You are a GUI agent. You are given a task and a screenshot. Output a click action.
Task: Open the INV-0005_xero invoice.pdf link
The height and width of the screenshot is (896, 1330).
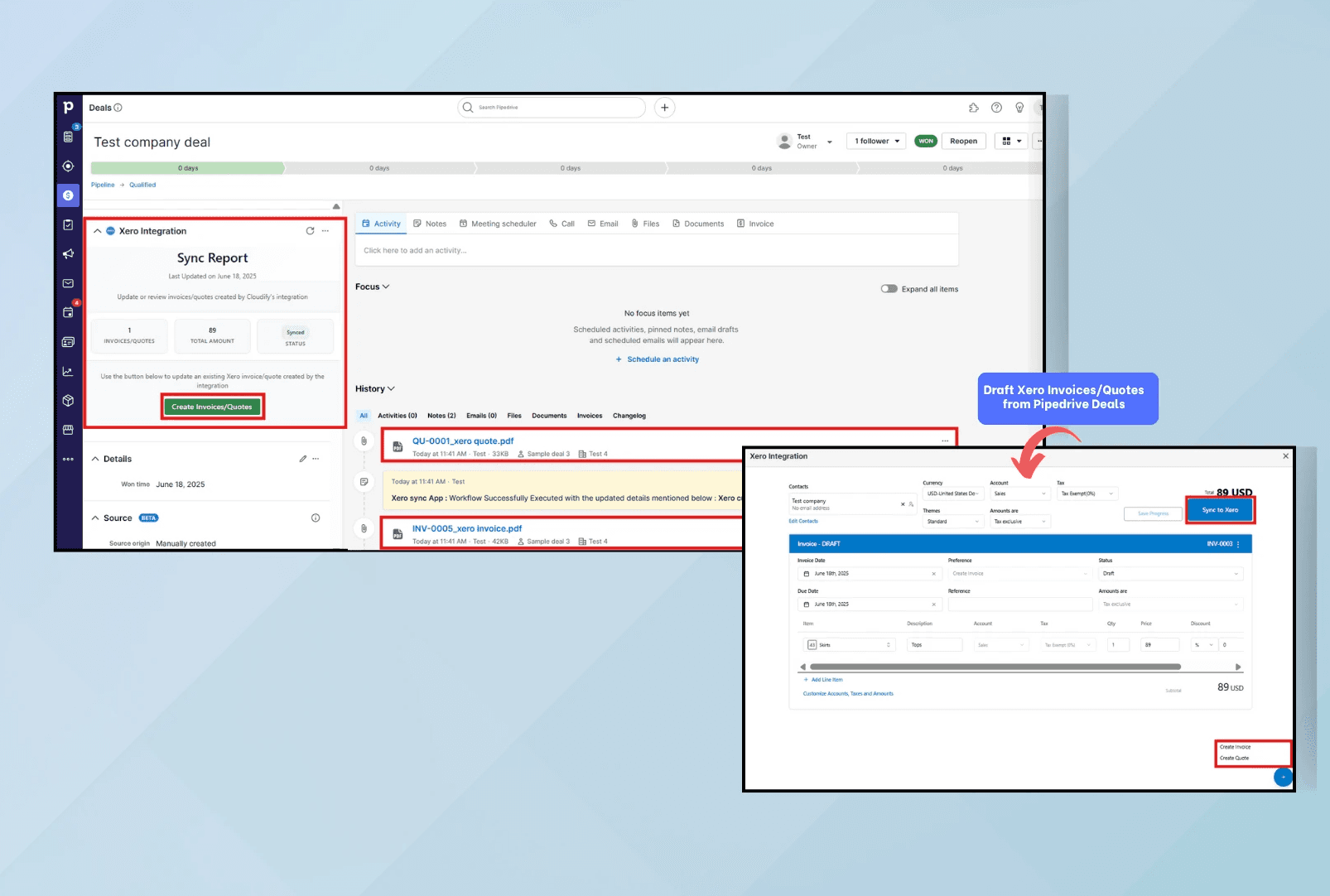click(x=467, y=528)
